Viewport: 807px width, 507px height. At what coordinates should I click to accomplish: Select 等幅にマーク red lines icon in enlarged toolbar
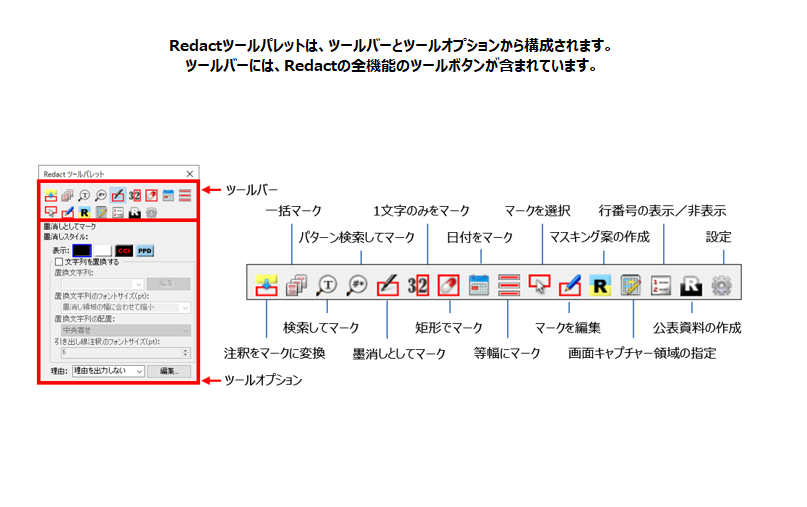pos(509,285)
